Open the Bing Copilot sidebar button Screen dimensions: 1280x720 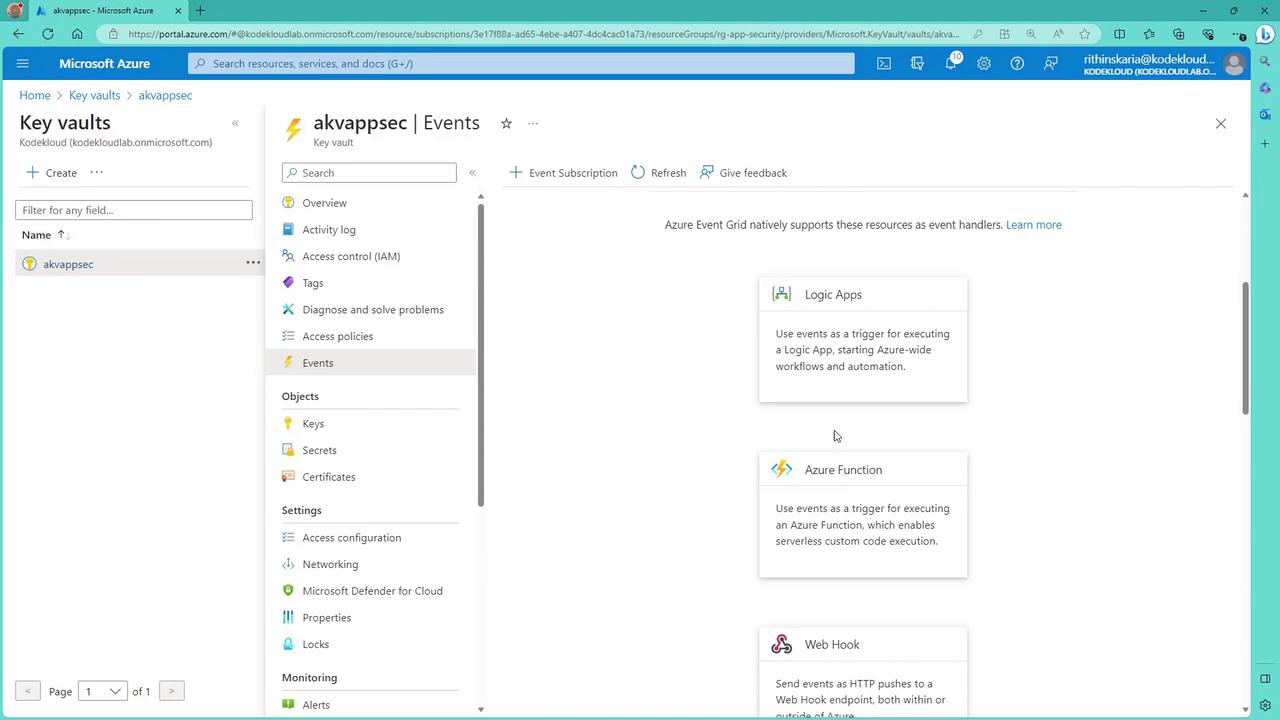click(1265, 34)
